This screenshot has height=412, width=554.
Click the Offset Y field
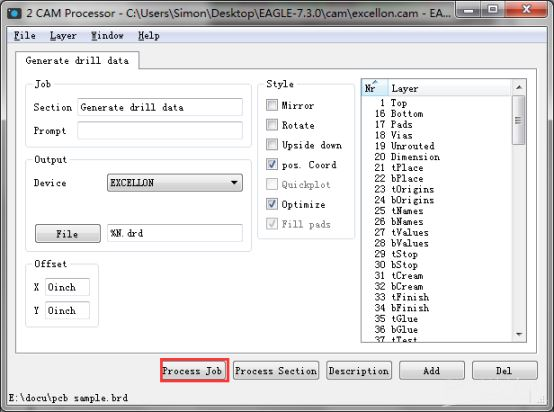(67, 310)
